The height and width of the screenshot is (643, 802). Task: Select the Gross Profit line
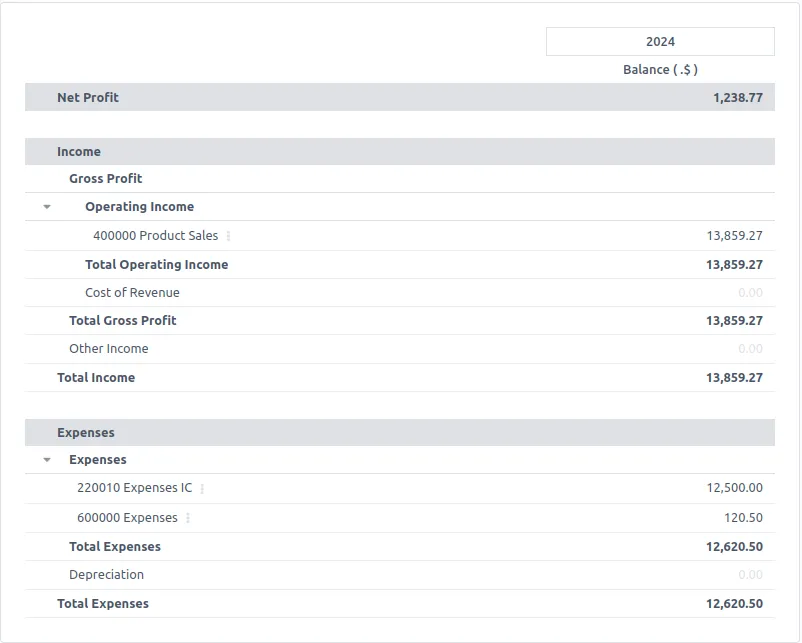[x=104, y=178]
